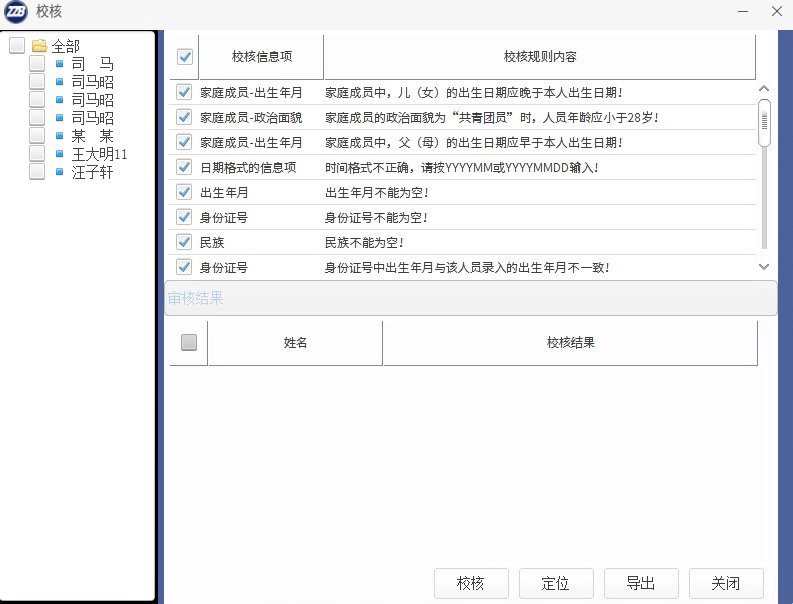Select 司 马 in the person tree

click(93, 64)
